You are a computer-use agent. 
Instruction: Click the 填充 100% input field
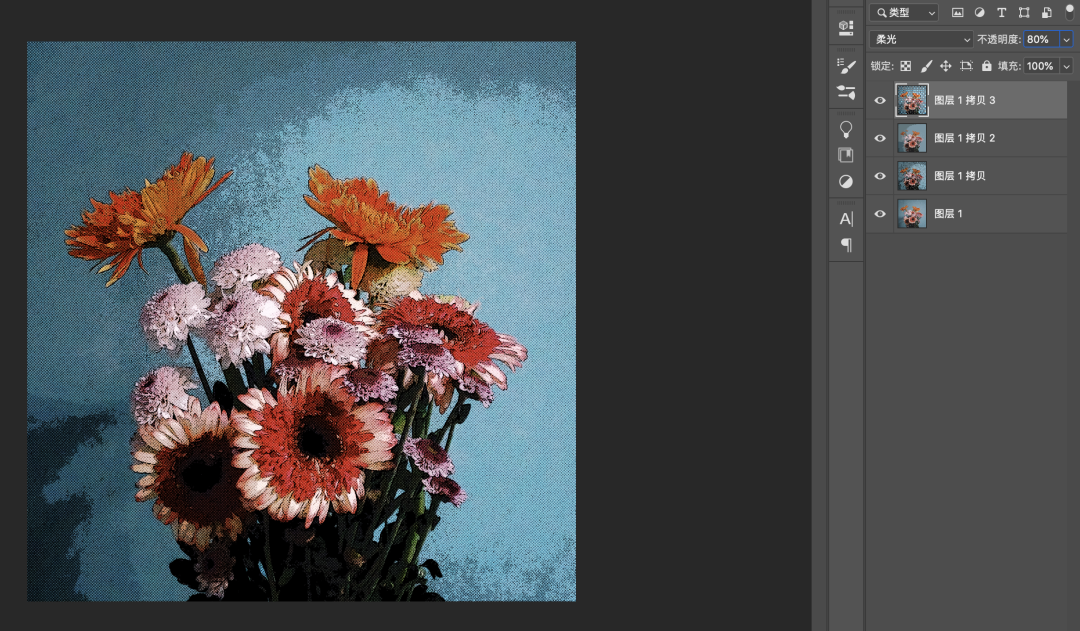click(x=1040, y=66)
